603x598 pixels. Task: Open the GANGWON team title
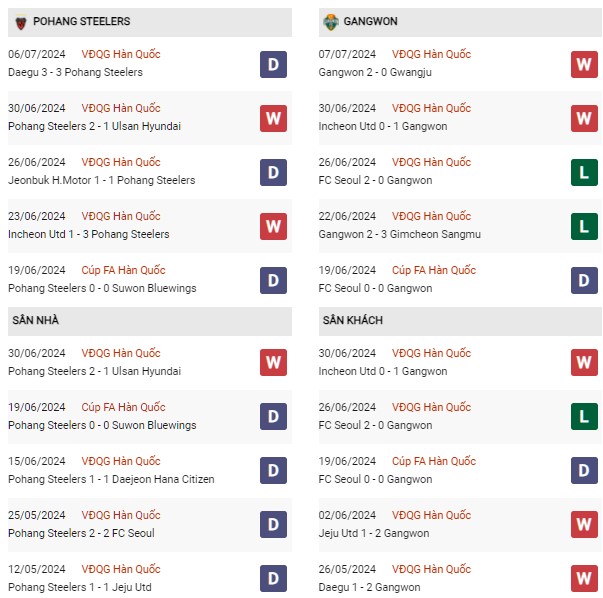[370, 21]
